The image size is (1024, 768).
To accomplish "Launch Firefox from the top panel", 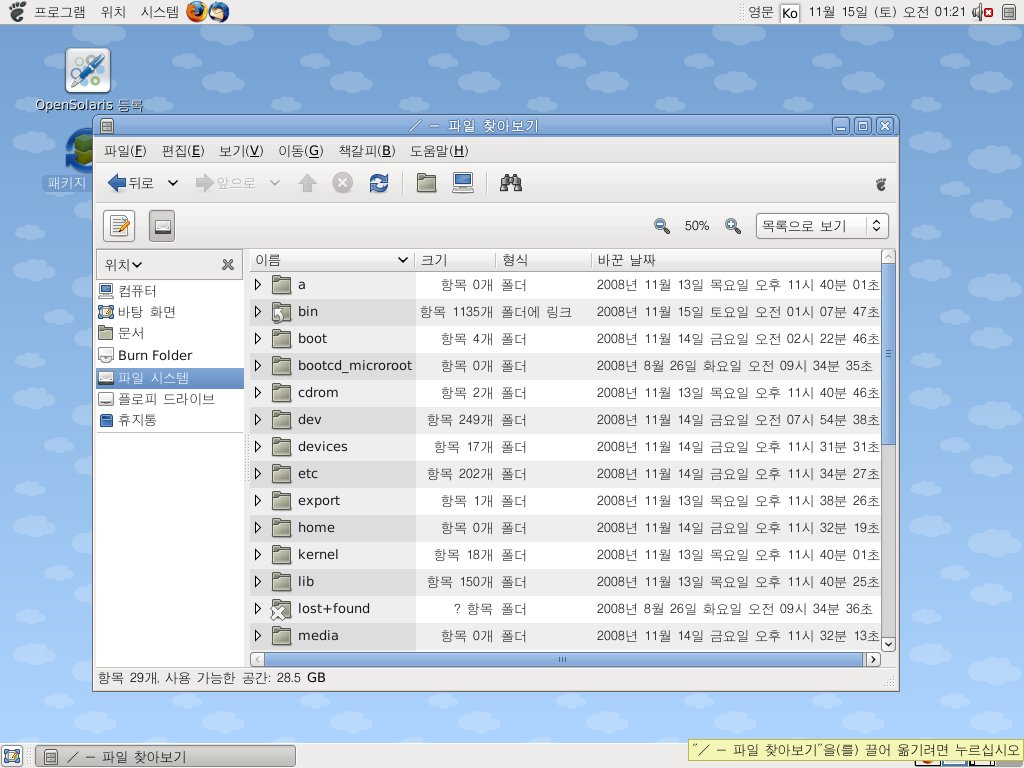I will [196, 12].
